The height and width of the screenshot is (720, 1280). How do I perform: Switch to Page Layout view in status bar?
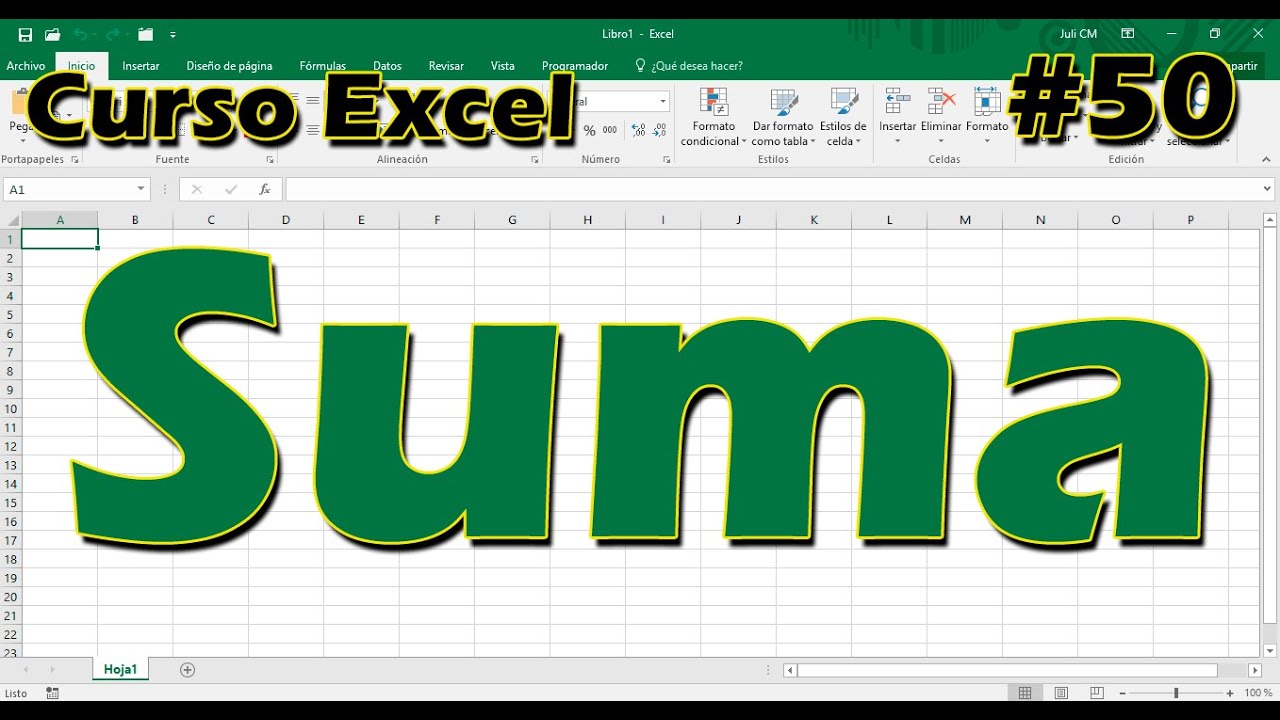[1061, 693]
